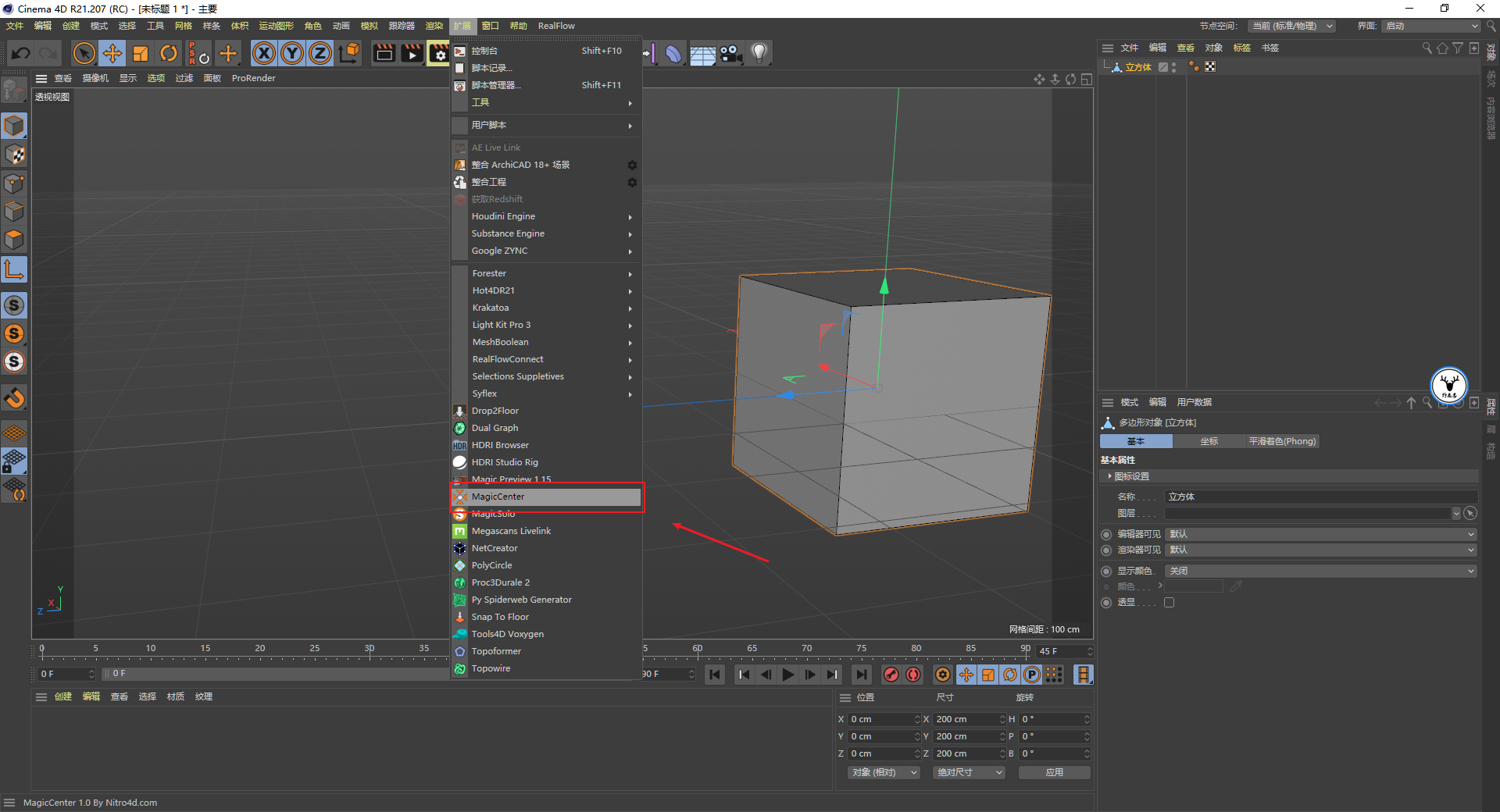Screen dimensions: 1500x812
Task: Expand 图标设置 section
Action: (1131, 476)
